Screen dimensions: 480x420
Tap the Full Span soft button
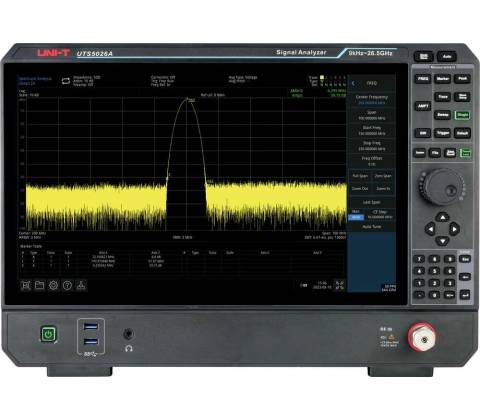coord(360,176)
